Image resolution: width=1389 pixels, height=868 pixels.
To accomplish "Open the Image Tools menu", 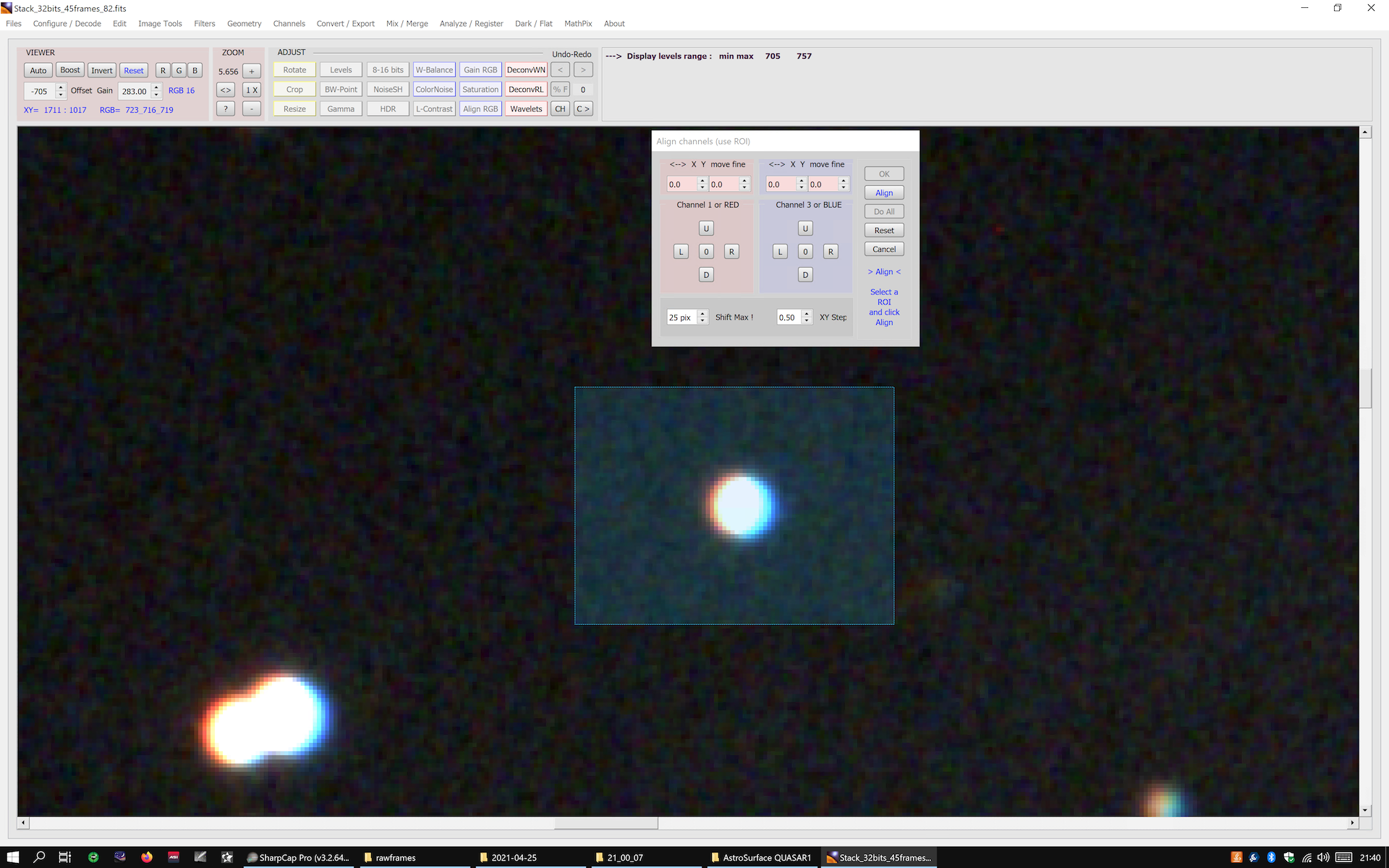I will [x=160, y=24].
